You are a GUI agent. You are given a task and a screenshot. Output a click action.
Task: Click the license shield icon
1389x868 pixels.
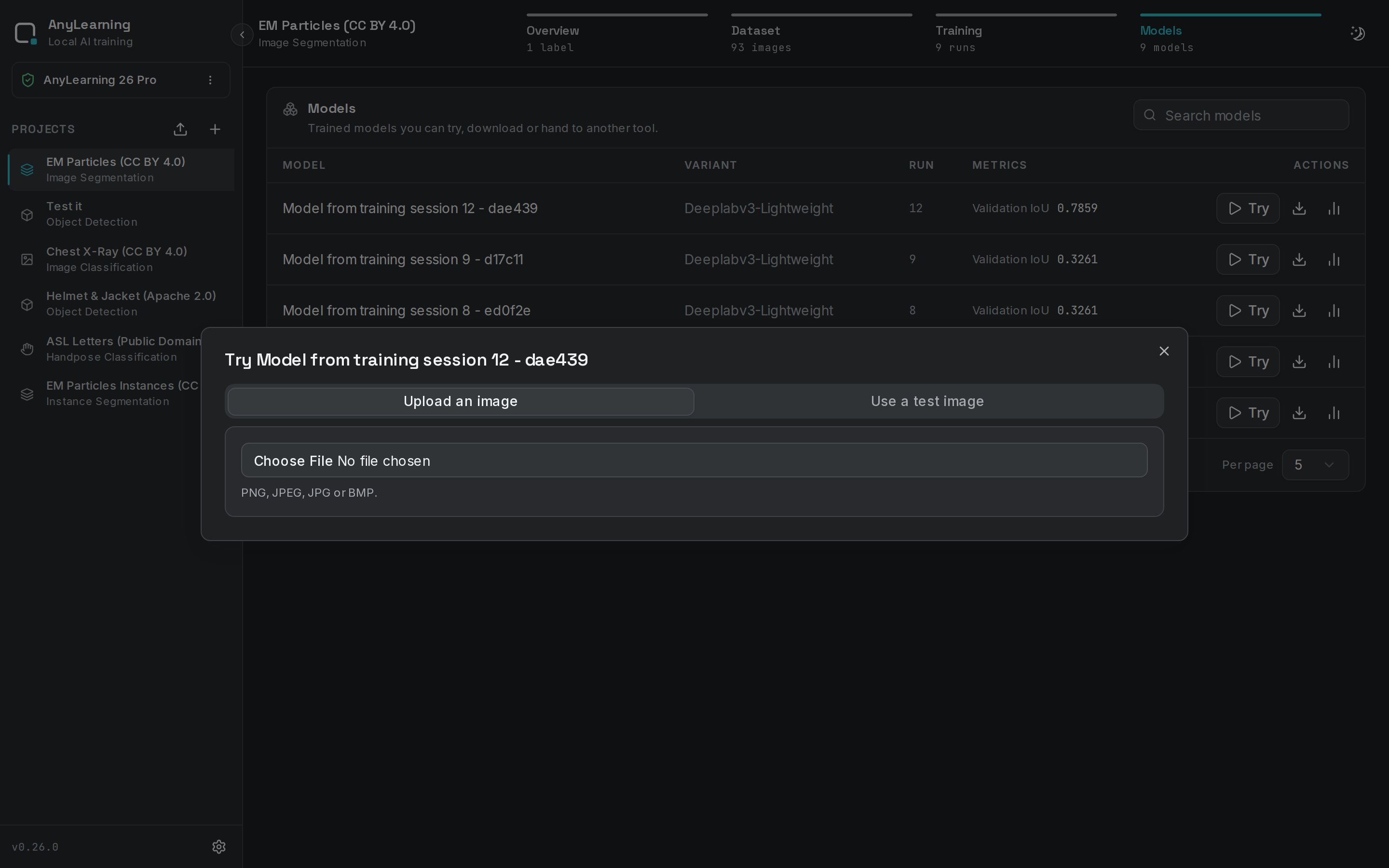[x=27, y=80]
